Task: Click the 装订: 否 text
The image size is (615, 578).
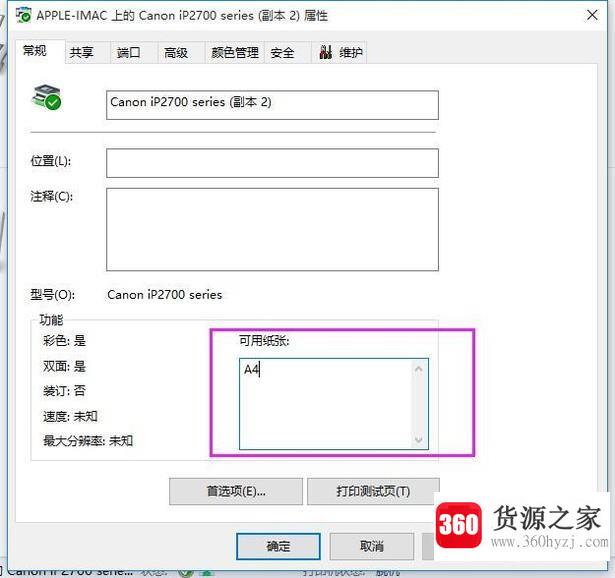Action: (x=64, y=391)
